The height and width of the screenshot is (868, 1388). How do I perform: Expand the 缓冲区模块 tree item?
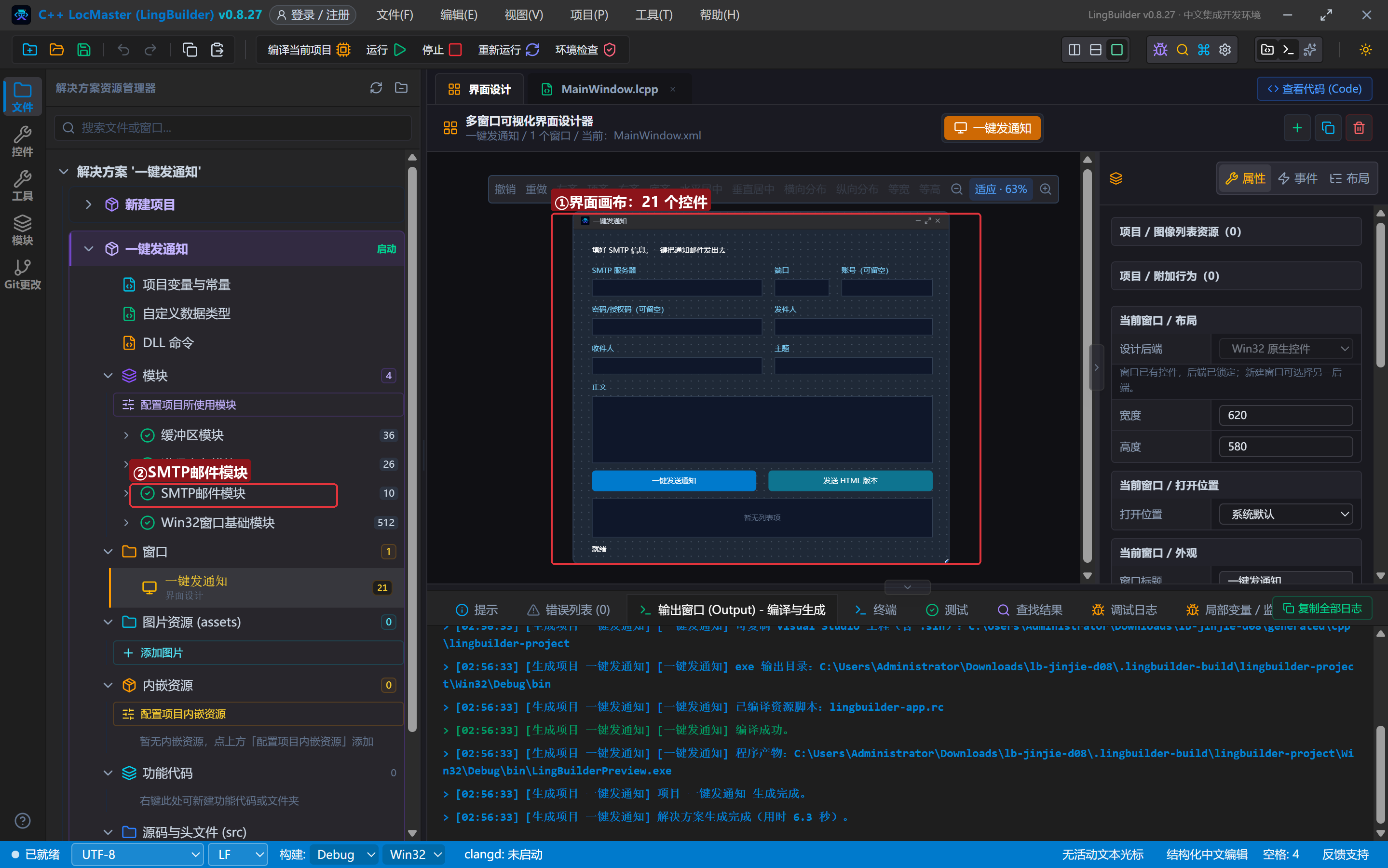pos(126,435)
